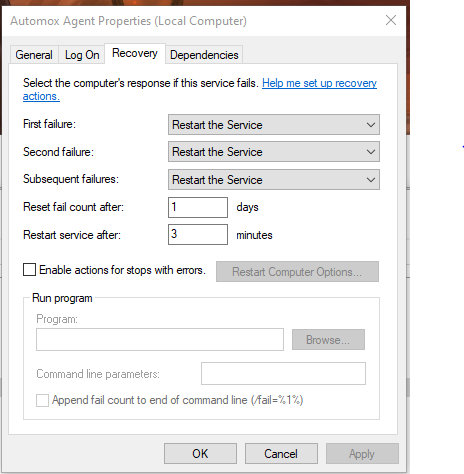Click the Apply button
The height and width of the screenshot is (474, 464).
[362, 454]
